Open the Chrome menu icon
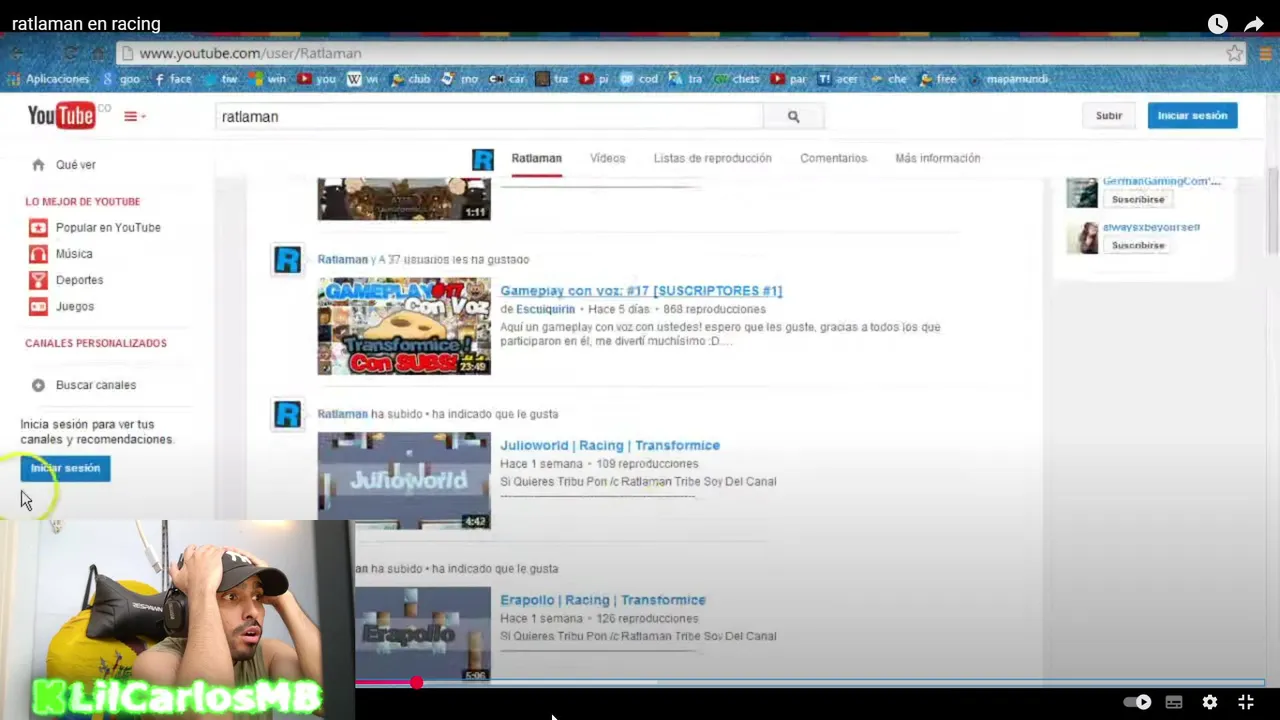The height and width of the screenshot is (720, 1280). pyautogui.click(x=1265, y=53)
